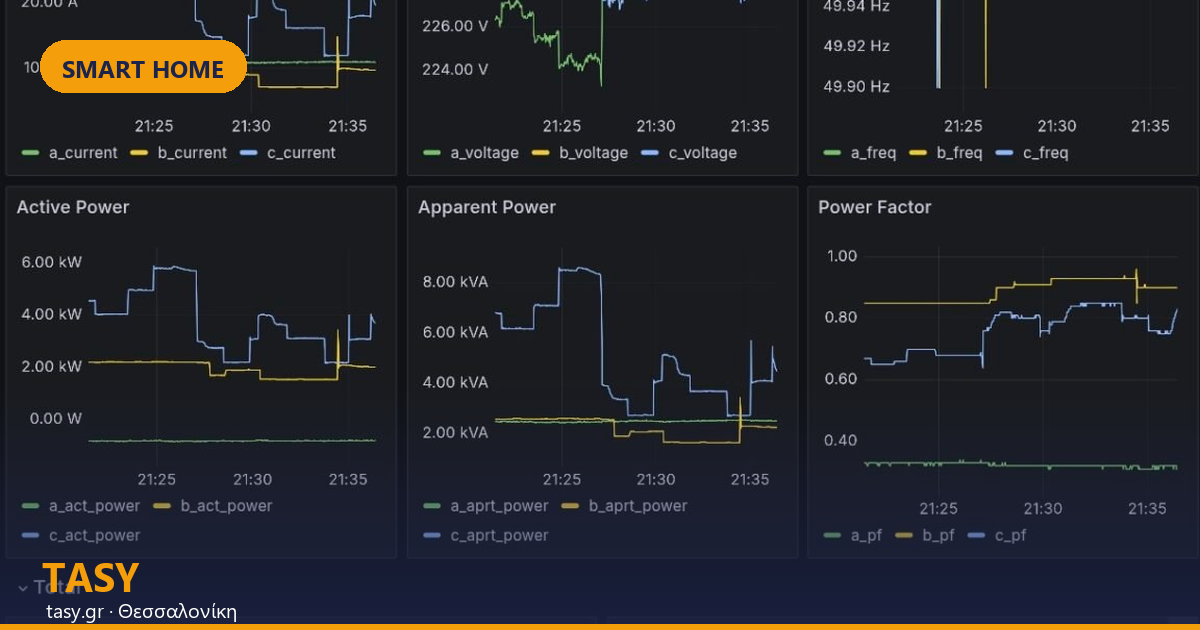This screenshot has height=630, width=1200.
Task: Toggle the a_current series in legend
Action: pos(69,153)
